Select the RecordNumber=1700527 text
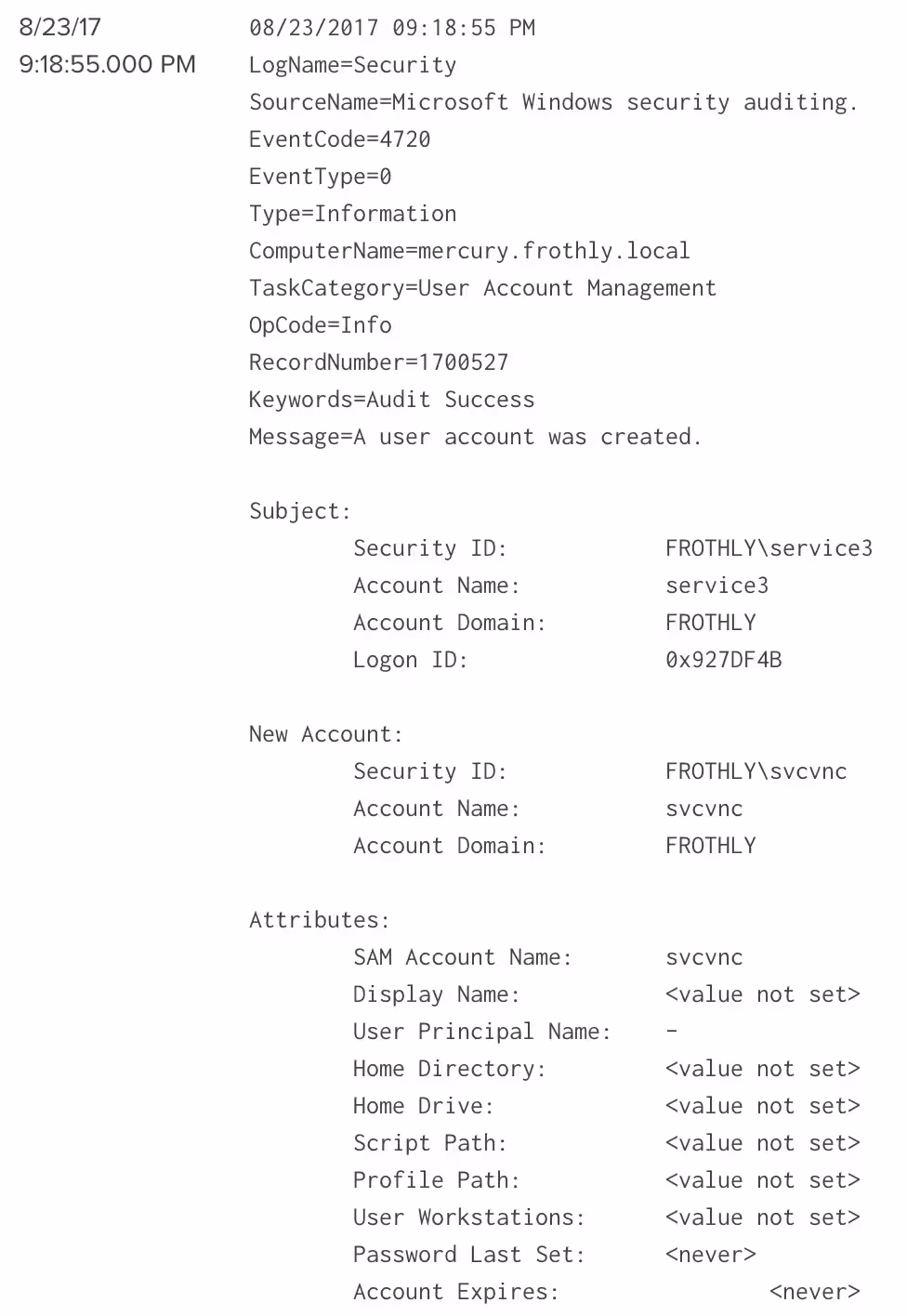 click(x=378, y=362)
